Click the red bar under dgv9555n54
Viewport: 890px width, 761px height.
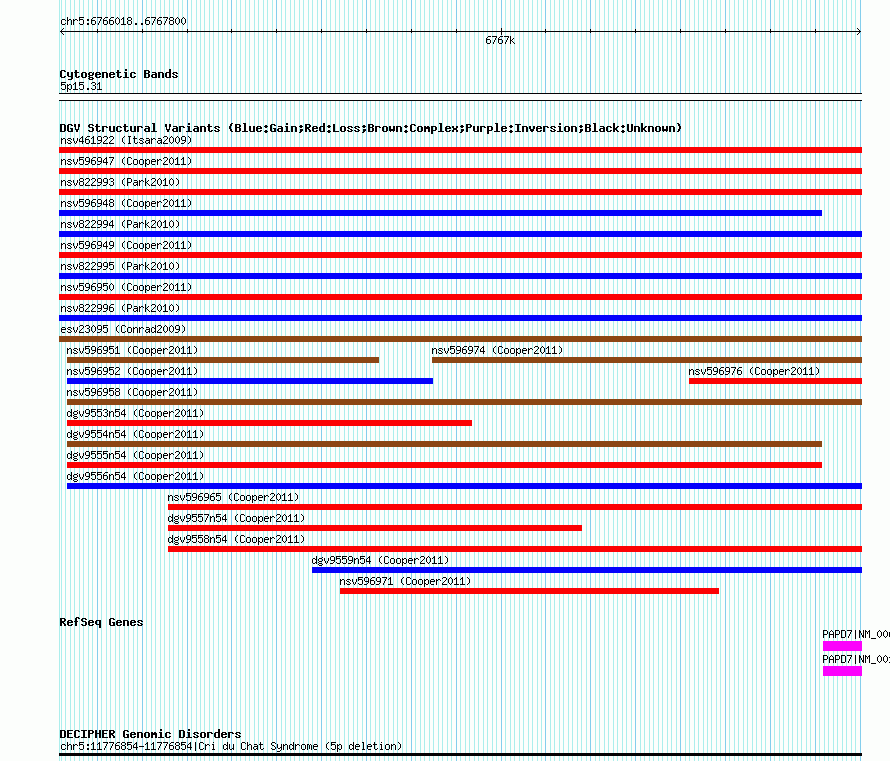coord(444,465)
